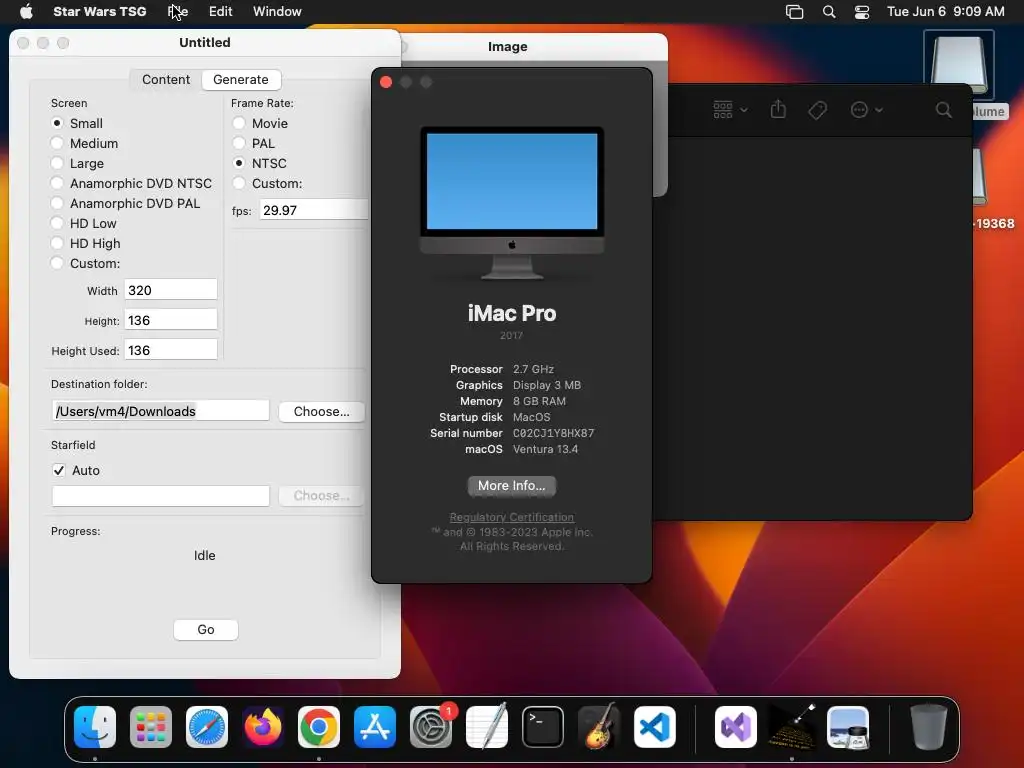Open the Edit menu
1024x768 pixels.
[x=220, y=11]
